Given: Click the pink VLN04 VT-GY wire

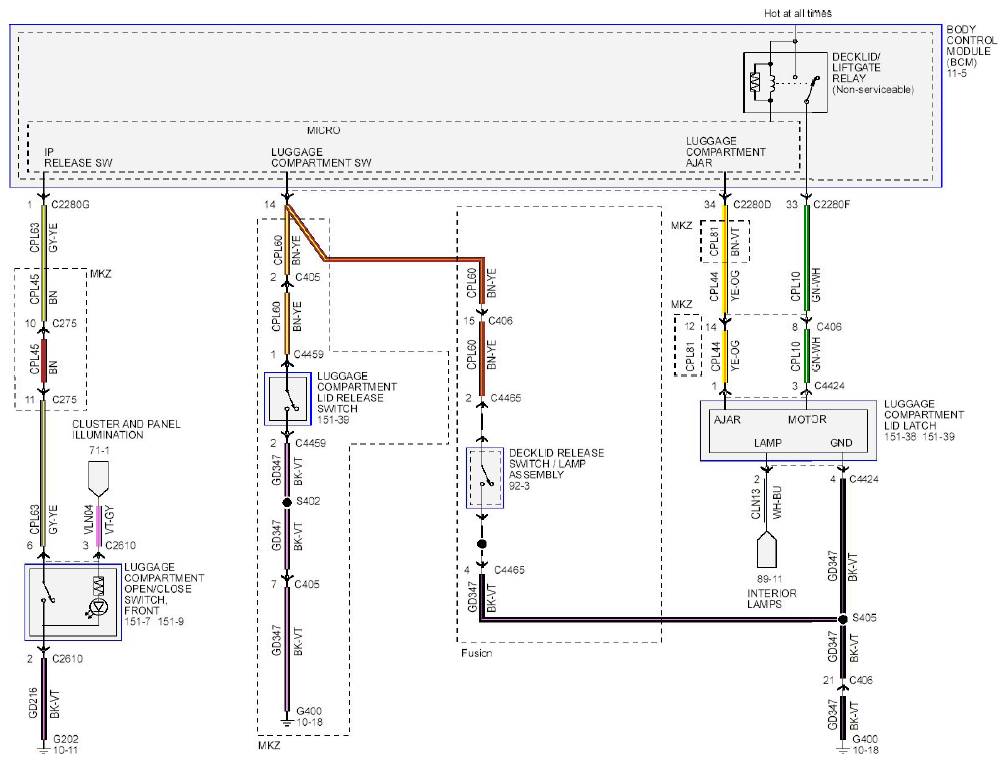Looking at the screenshot, I should [x=98, y=525].
